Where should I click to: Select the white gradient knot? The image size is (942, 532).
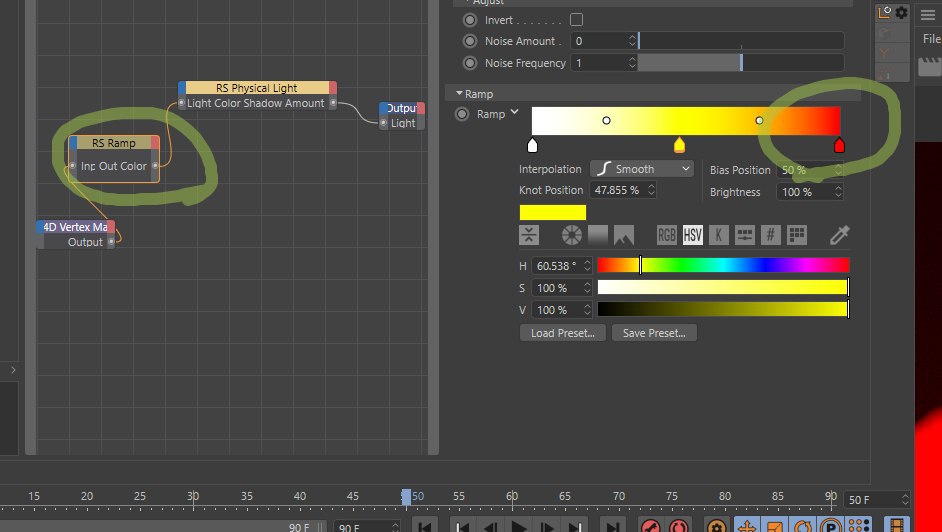(x=532, y=145)
